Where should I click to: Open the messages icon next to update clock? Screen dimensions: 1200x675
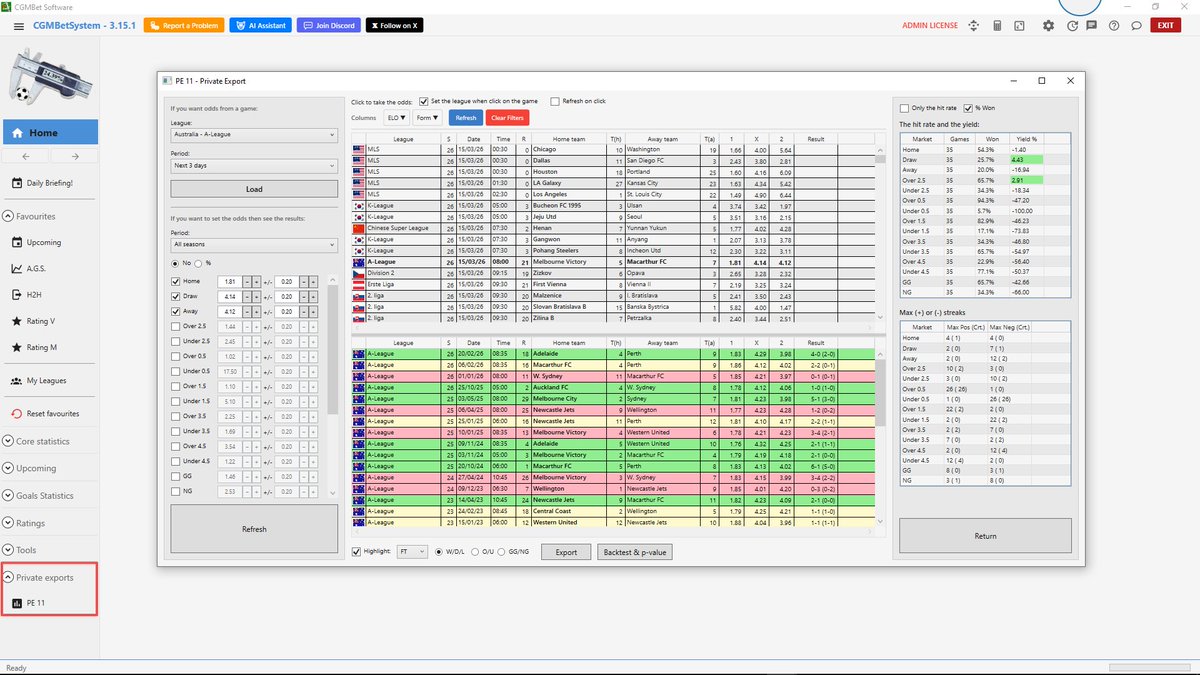click(1089, 25)
